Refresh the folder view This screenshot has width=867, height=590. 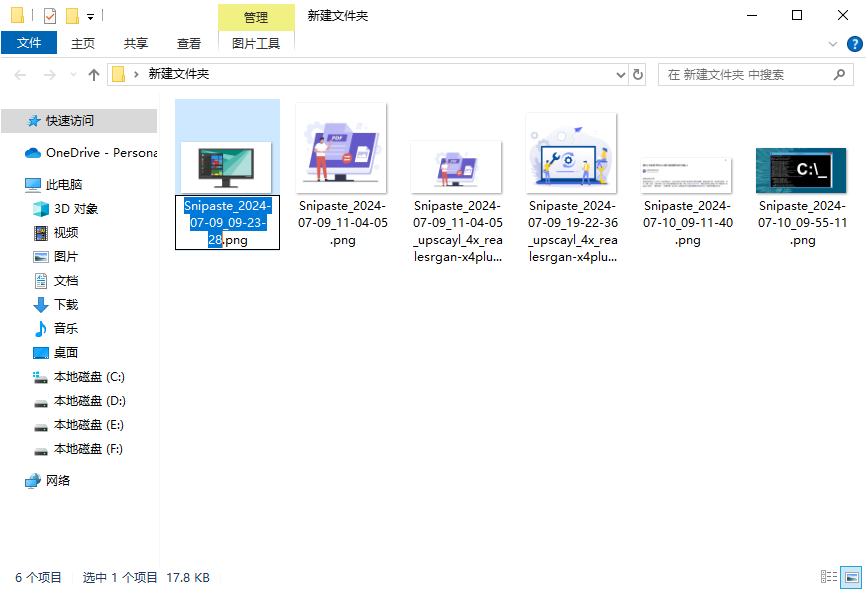click(638, 75)
